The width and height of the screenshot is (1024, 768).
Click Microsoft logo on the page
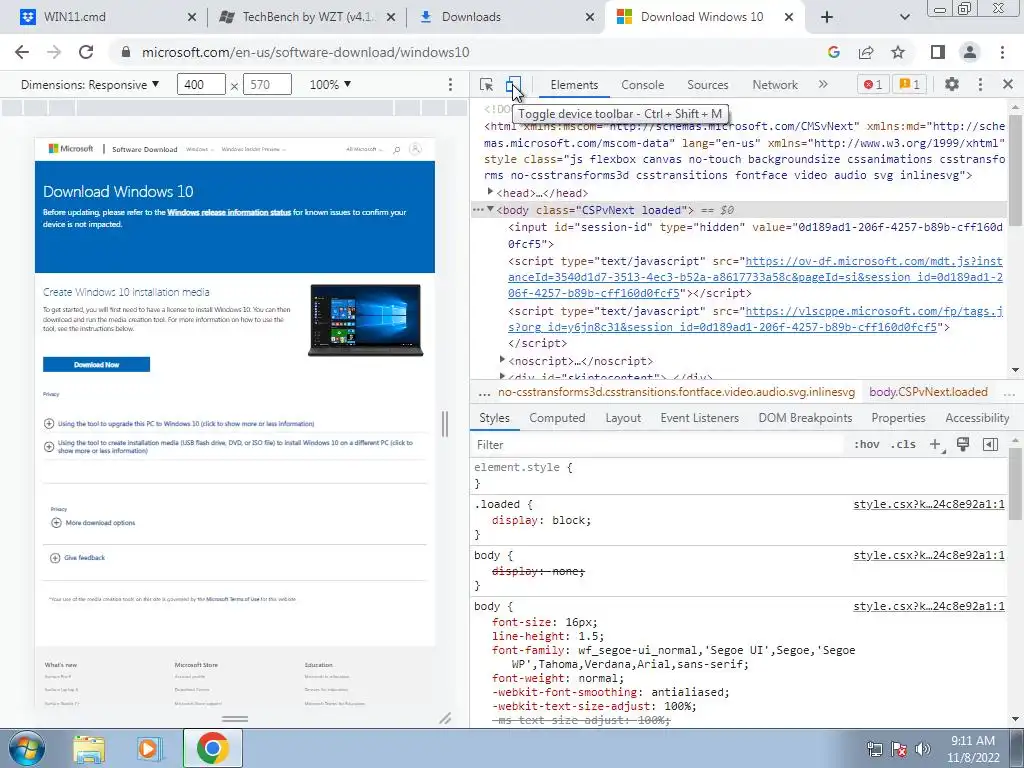point(71,149)
